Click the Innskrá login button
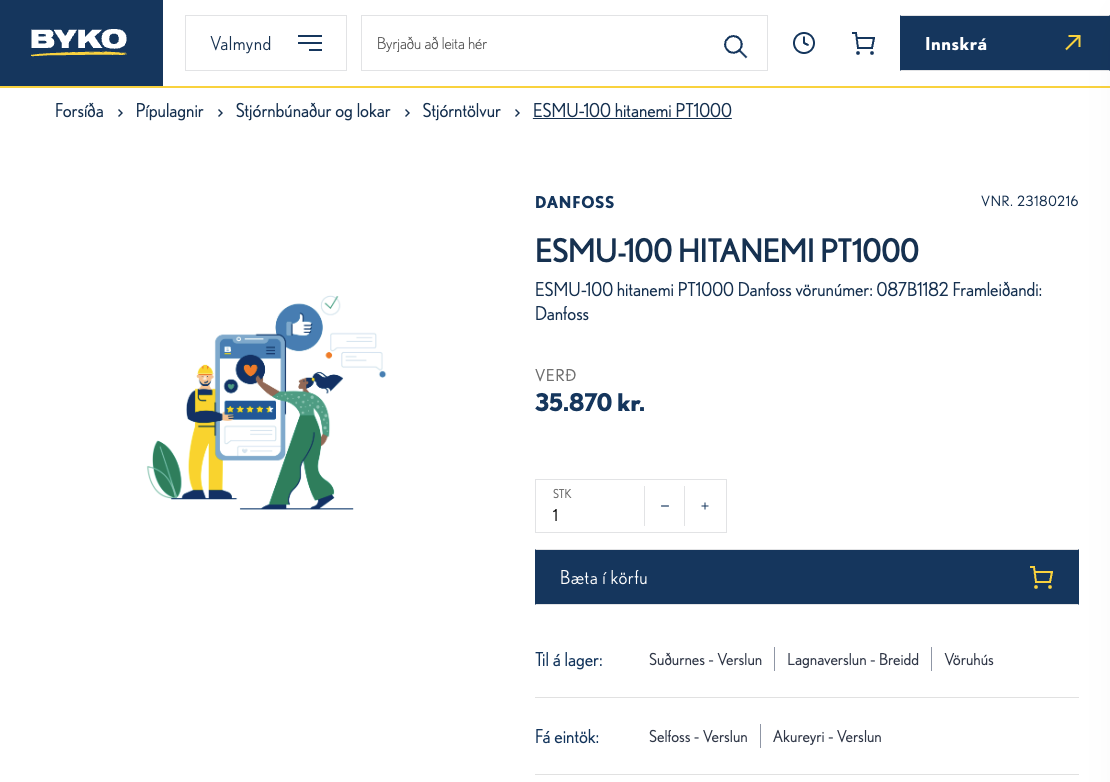This screenshot has width=1110, height=782. pyautogui.click(x=1005, y=43)
